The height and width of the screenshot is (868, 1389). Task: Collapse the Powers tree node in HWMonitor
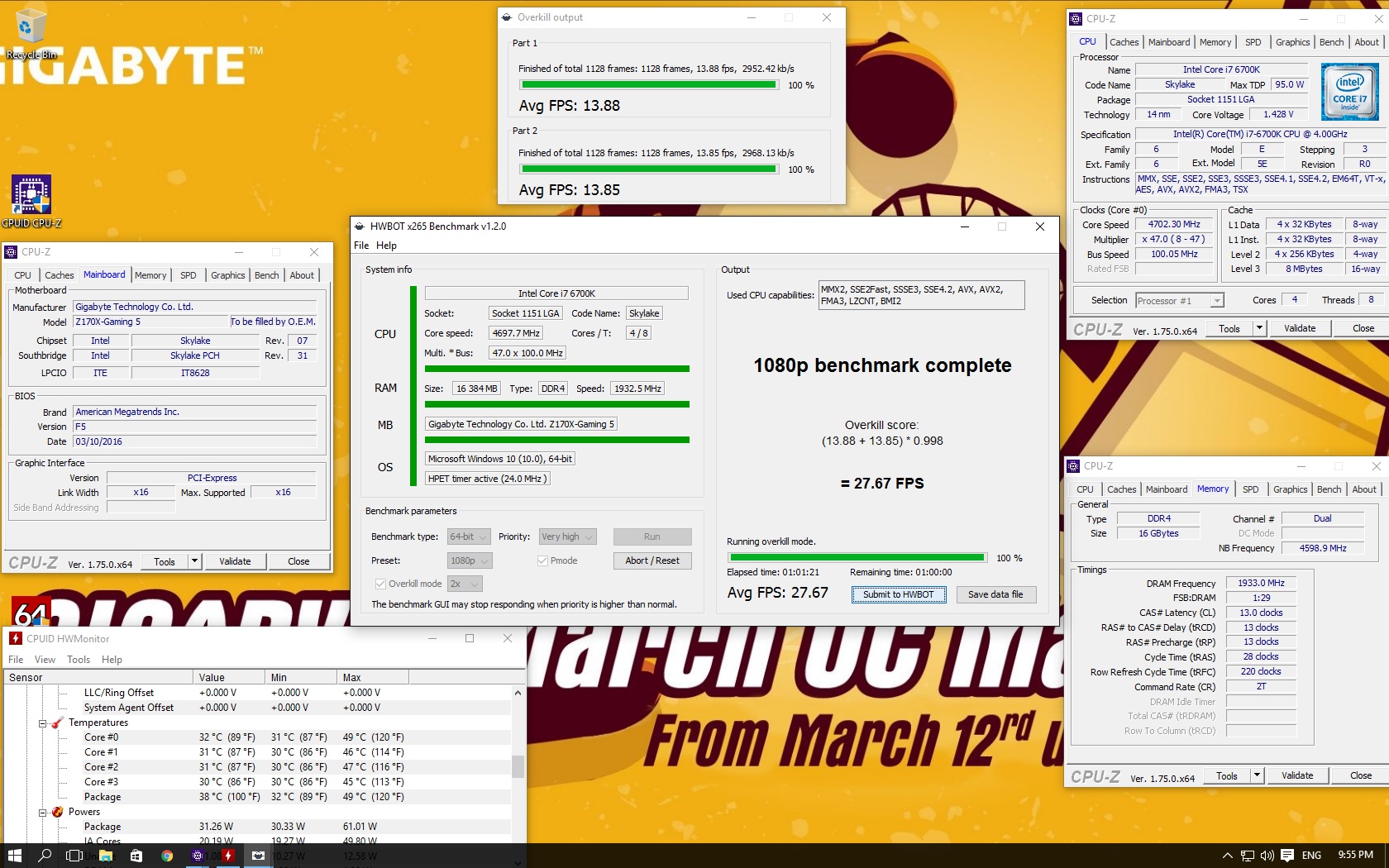(42, 813)
